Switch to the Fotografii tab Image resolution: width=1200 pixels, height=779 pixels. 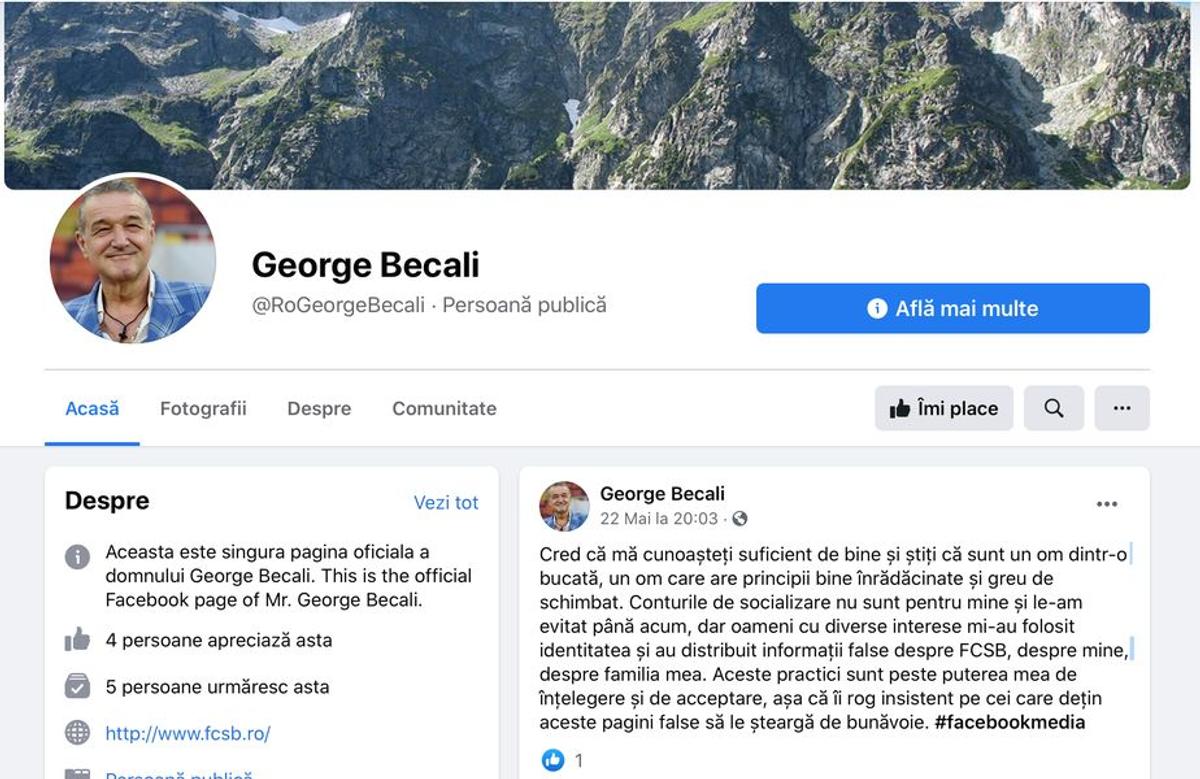[x=203, y=408]
